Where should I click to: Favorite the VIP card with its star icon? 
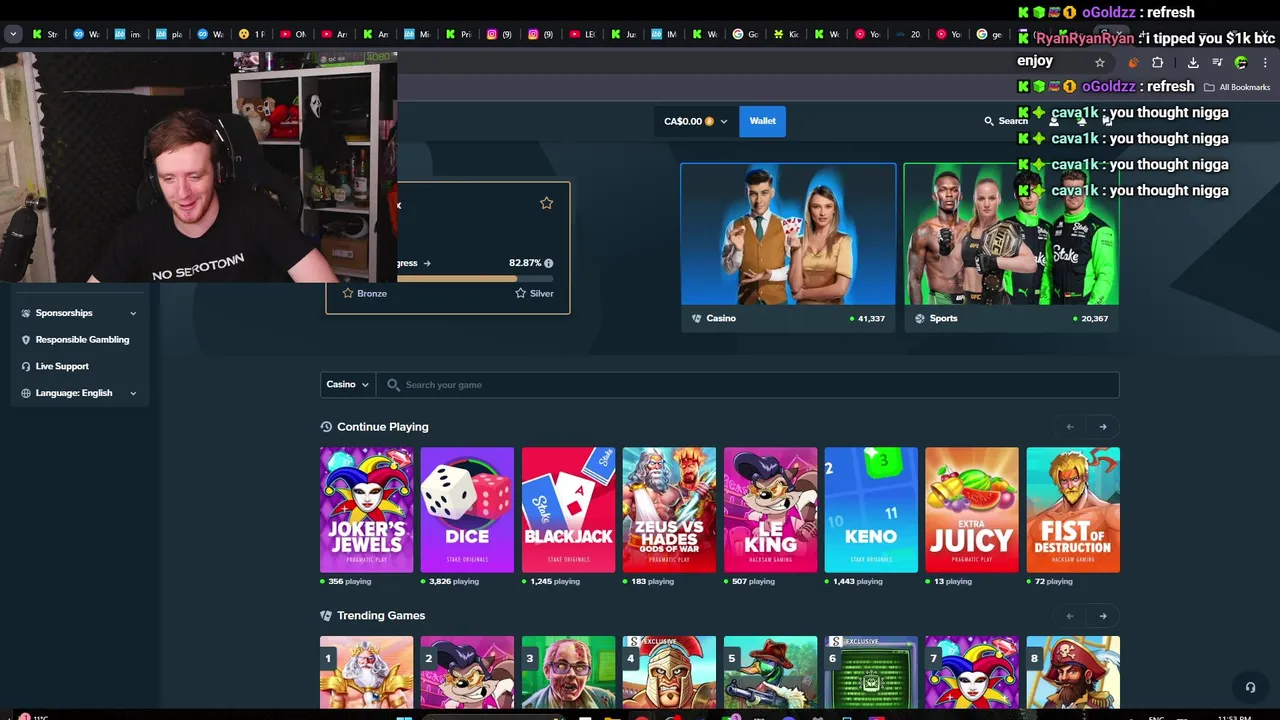[x=546, y=203]
